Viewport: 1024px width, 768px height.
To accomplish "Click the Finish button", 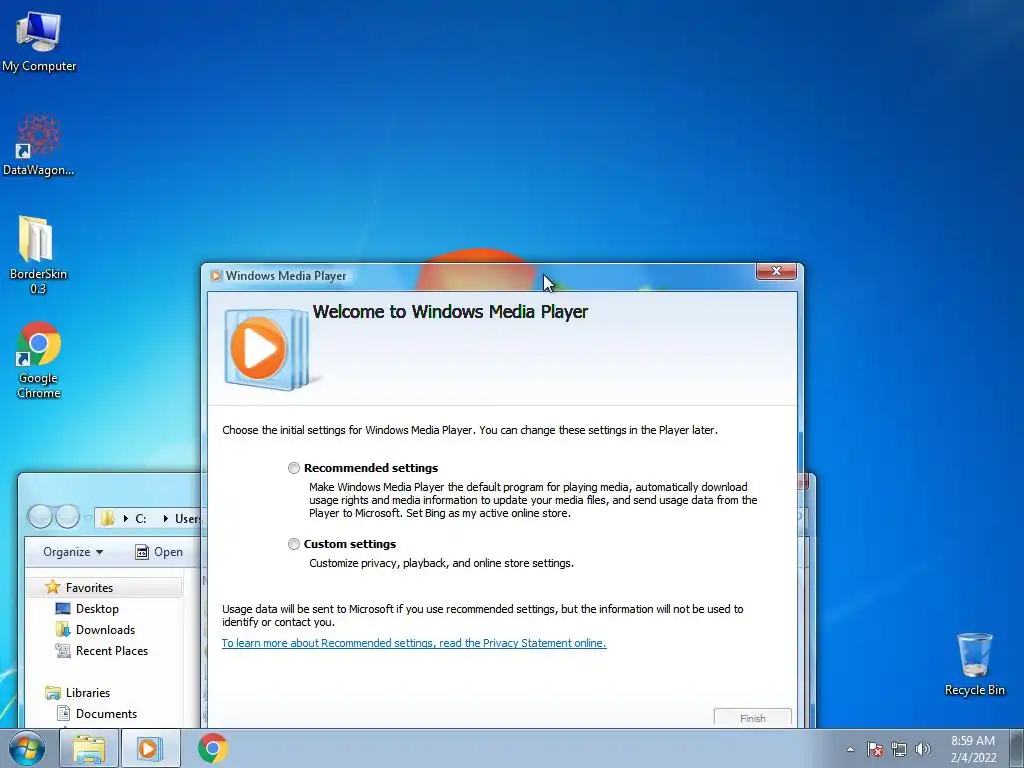I will (752, 718).
